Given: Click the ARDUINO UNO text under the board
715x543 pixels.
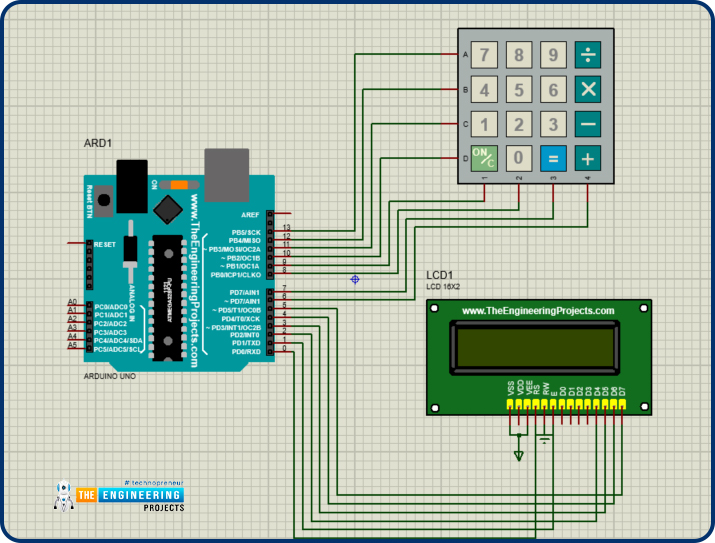Looking at the screenshot, I should (109, 376).
